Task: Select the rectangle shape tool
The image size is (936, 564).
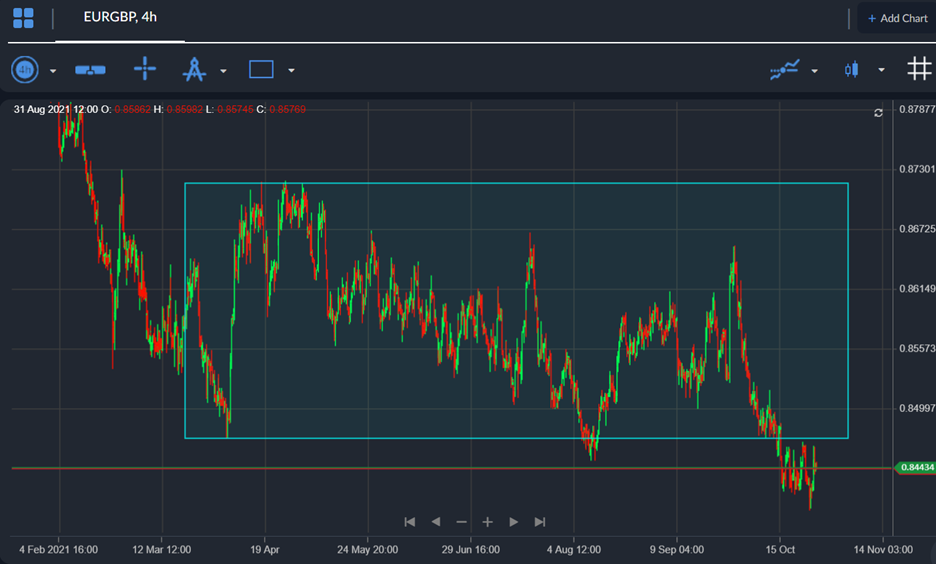Action: point(261,70)
